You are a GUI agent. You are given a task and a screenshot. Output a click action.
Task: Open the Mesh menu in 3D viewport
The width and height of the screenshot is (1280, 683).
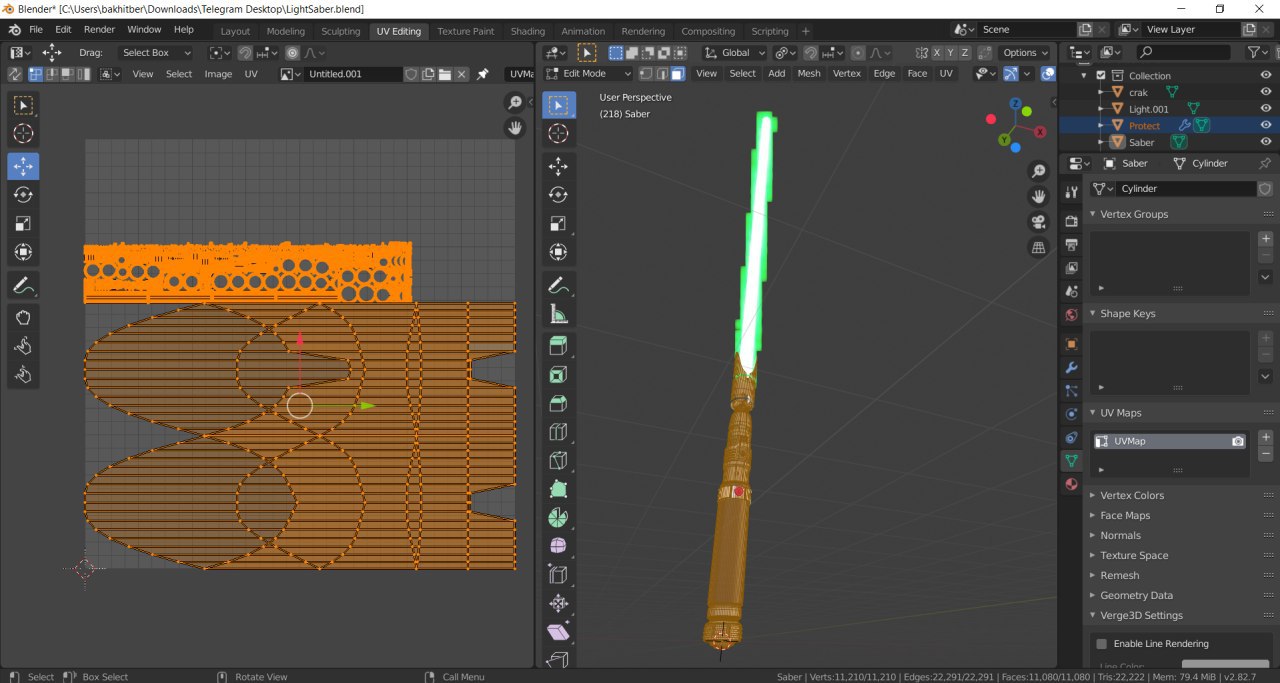[x=809, y=73]
